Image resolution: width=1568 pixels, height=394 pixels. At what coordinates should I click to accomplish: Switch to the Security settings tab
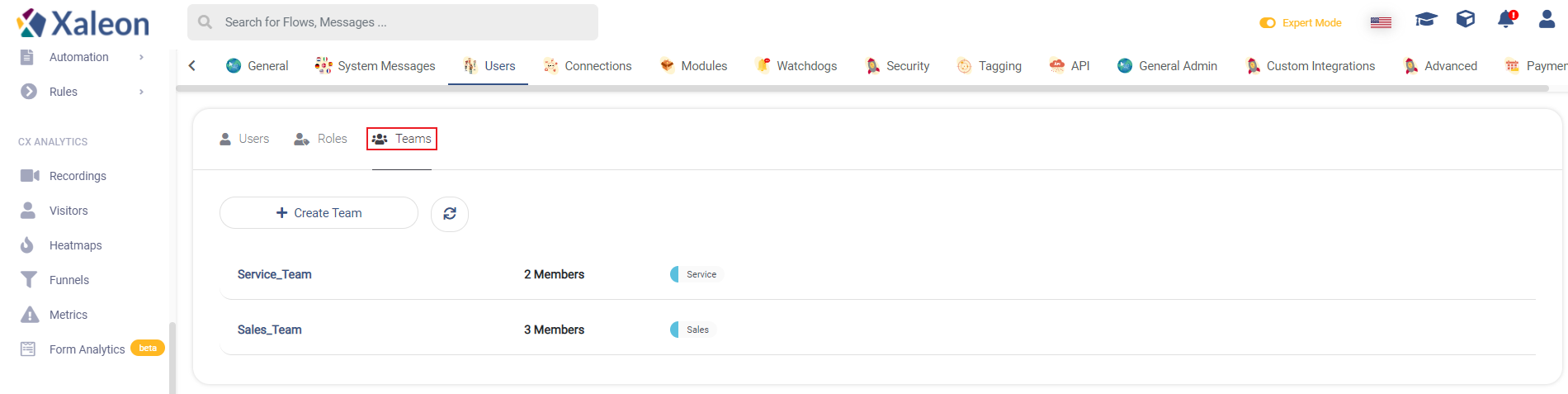(897, 66)
